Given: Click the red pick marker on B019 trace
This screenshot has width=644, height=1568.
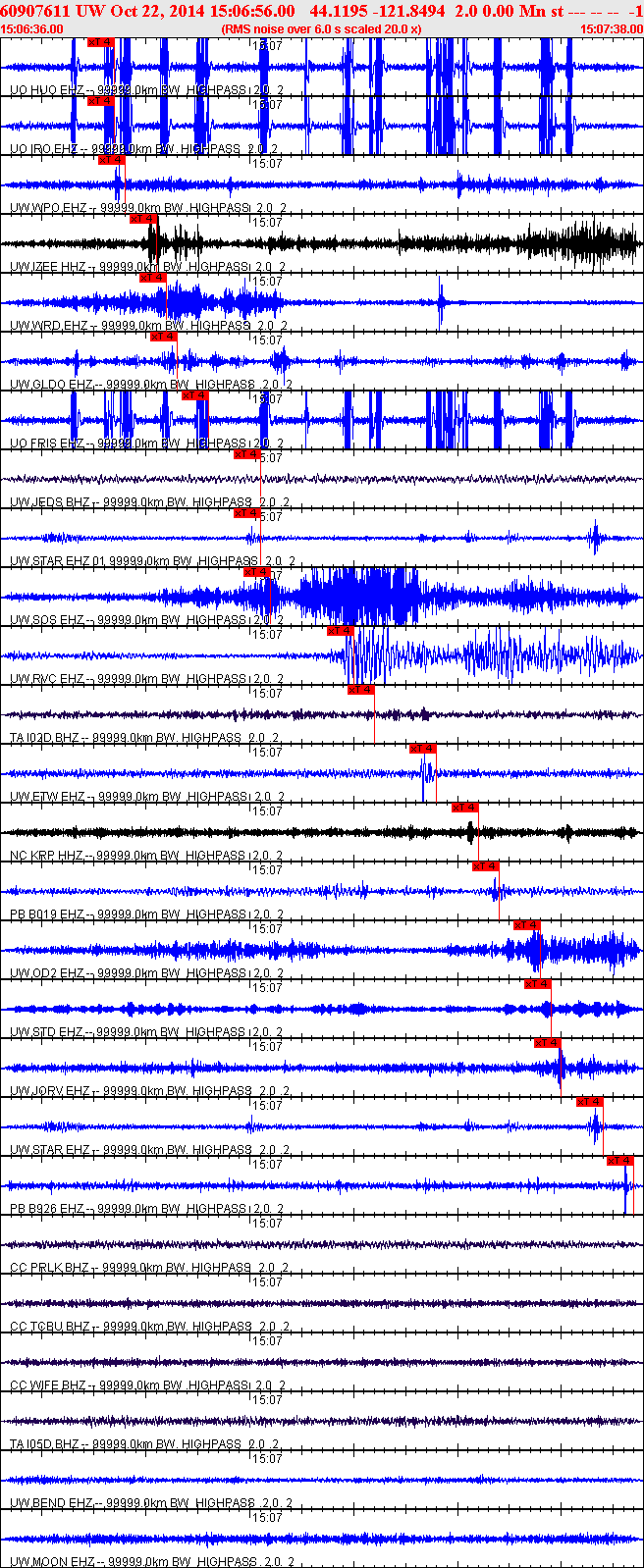Looking at the screenshot, I should [486, 866].
